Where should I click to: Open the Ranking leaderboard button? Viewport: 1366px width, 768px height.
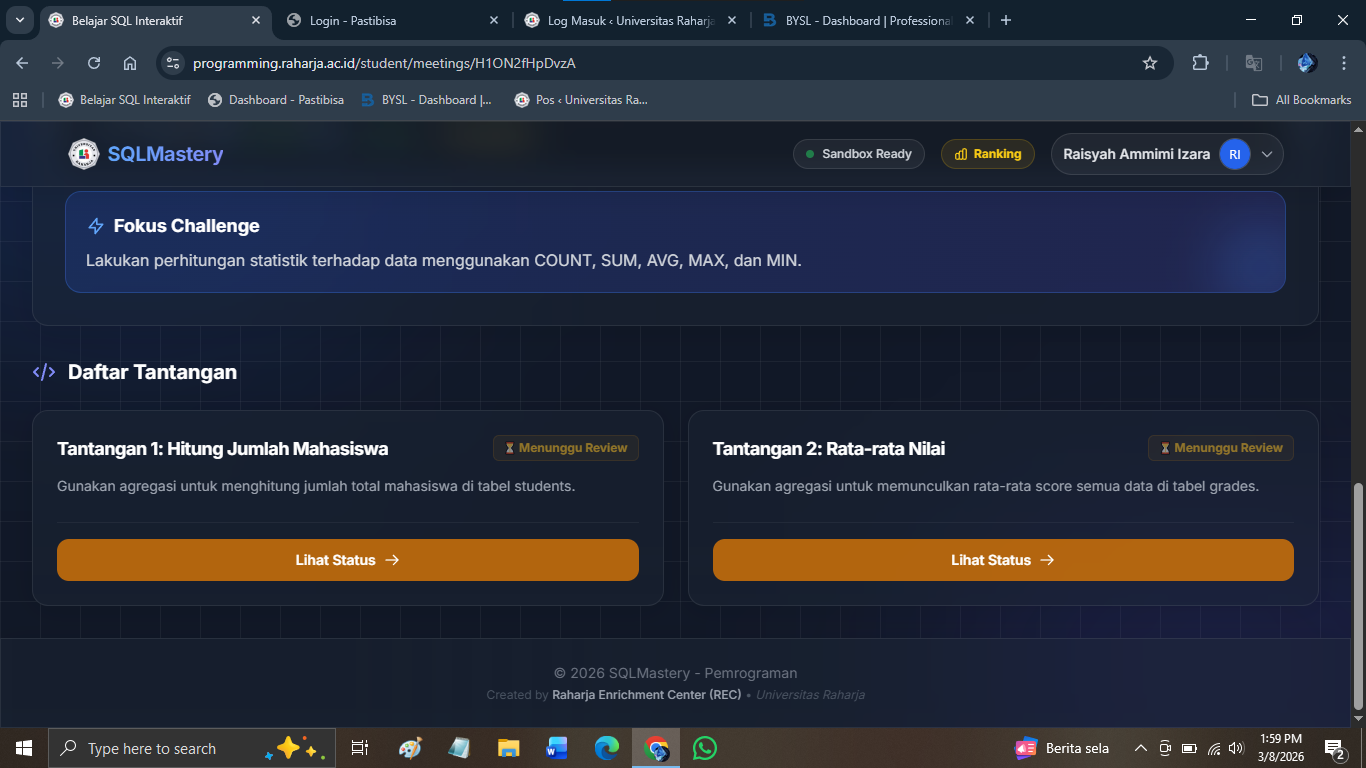pos(987,154)
